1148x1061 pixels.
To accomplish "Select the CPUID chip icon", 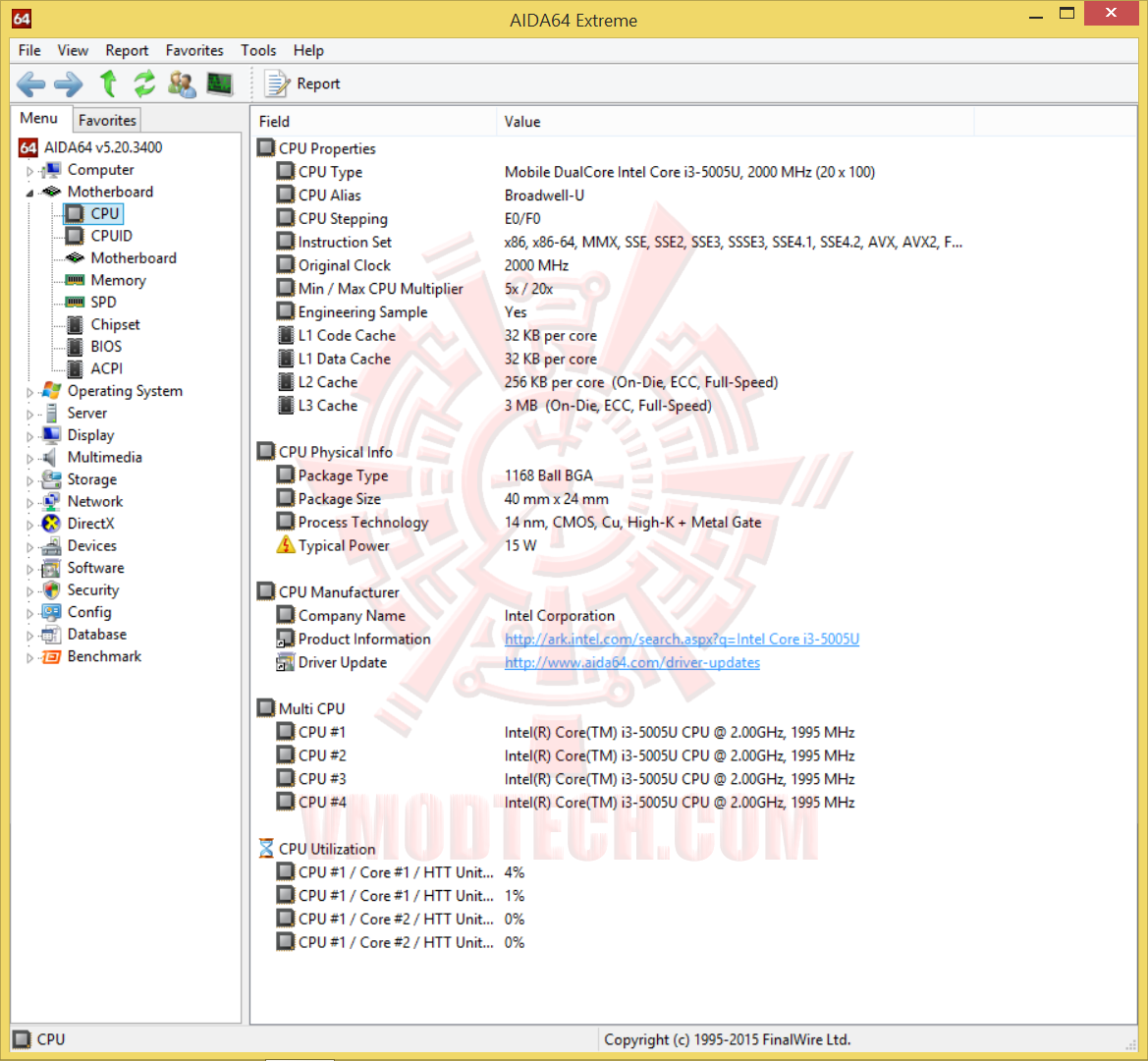I will (75, 236).
